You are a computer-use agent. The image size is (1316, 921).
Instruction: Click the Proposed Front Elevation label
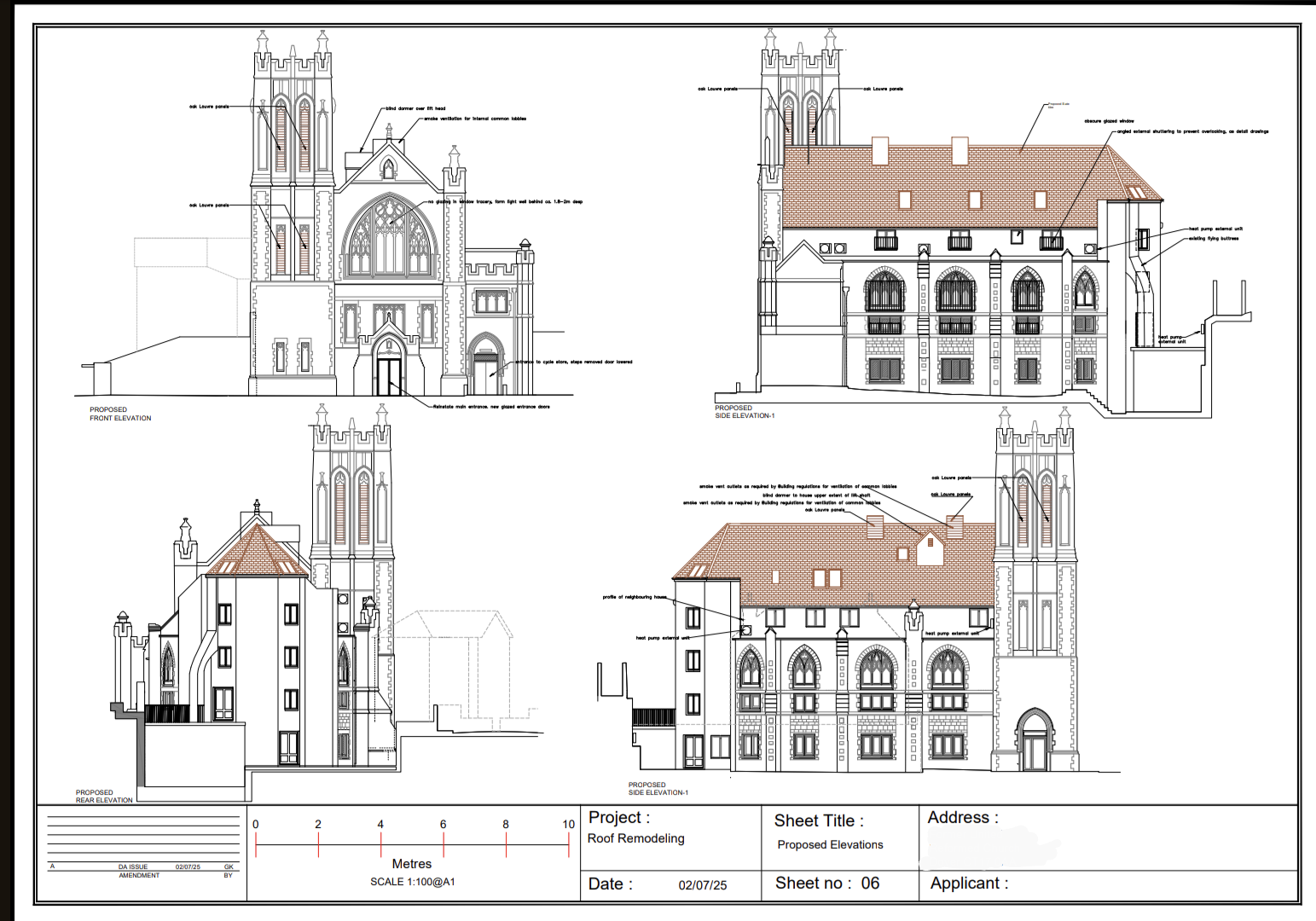click(120, 414)
